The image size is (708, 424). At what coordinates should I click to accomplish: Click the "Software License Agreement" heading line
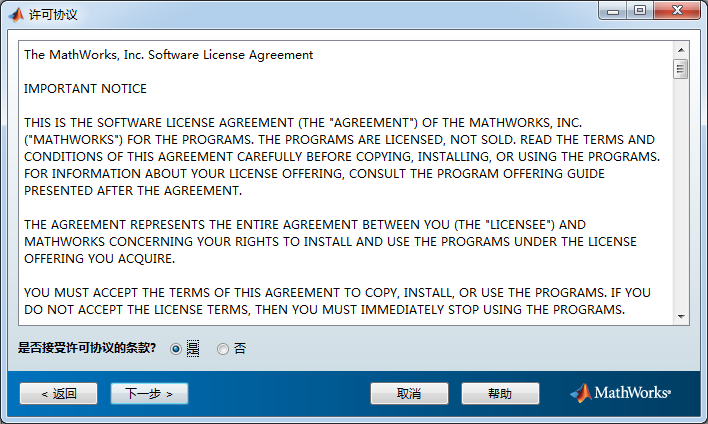pos(168,55)
